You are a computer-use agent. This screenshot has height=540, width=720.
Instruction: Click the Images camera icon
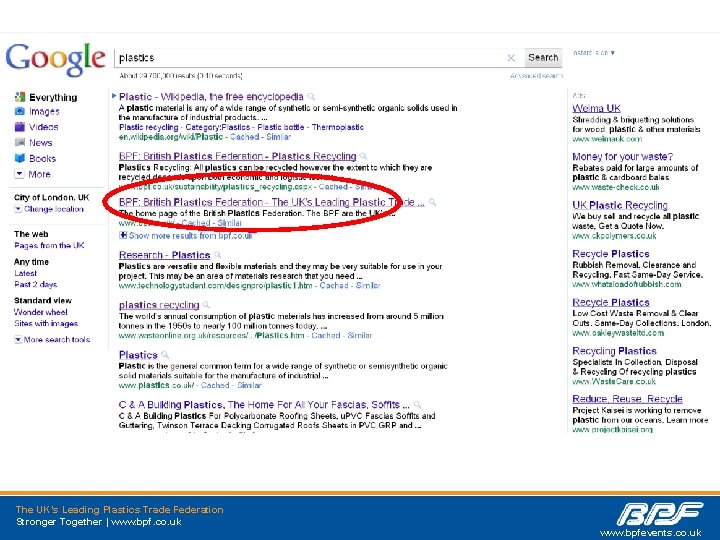click(x=20, y=111)
